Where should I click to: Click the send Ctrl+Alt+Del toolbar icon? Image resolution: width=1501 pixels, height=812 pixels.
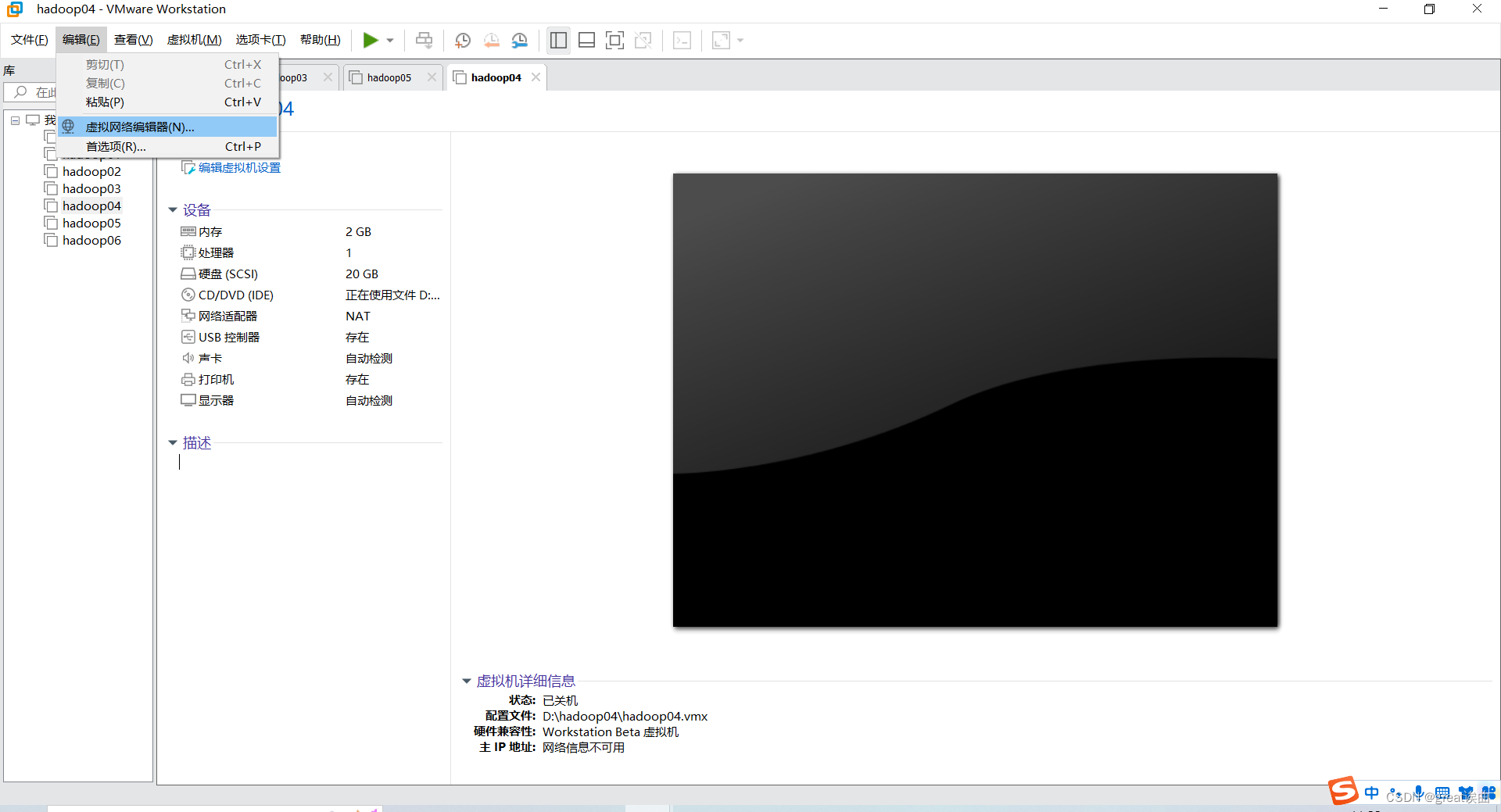(424, 40)
